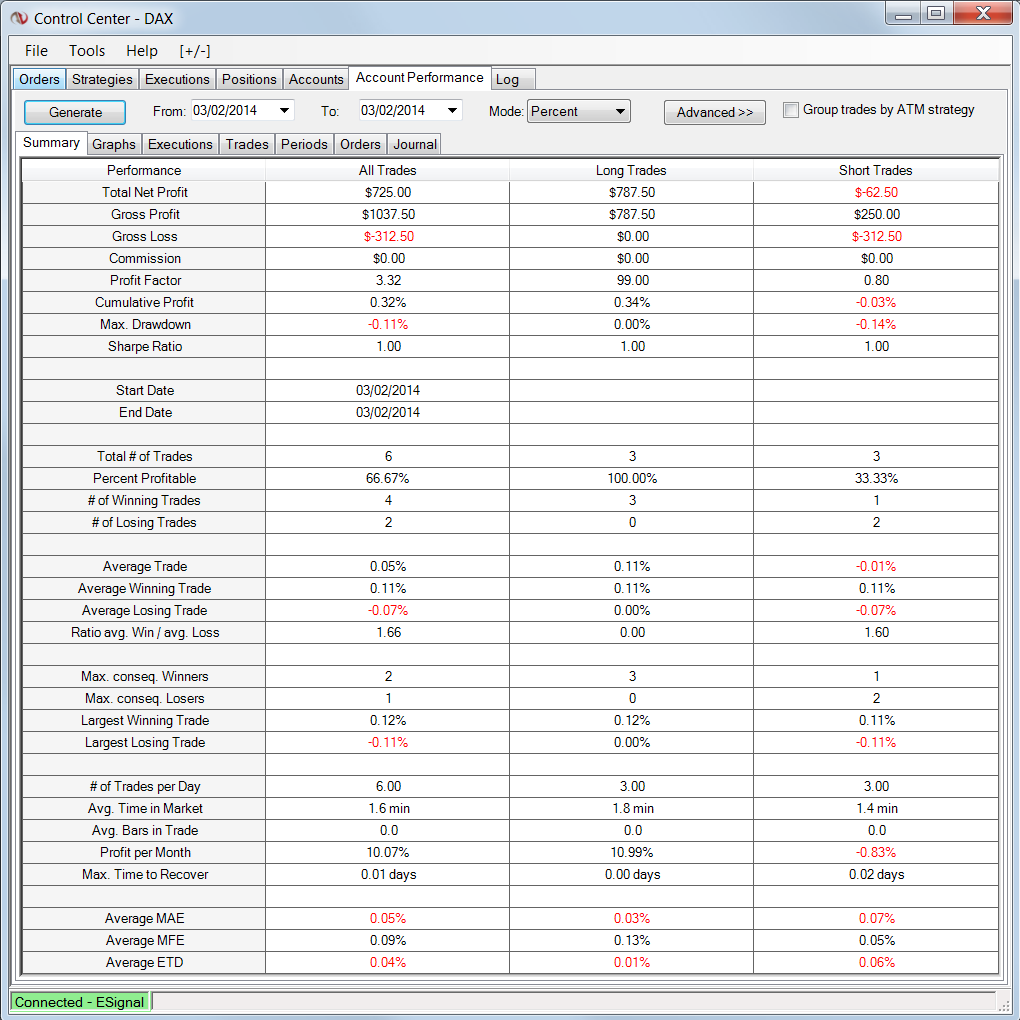
Task: Click the Sharpe Ratio row label
Action: pyautogui.click(x=145, y=347)
